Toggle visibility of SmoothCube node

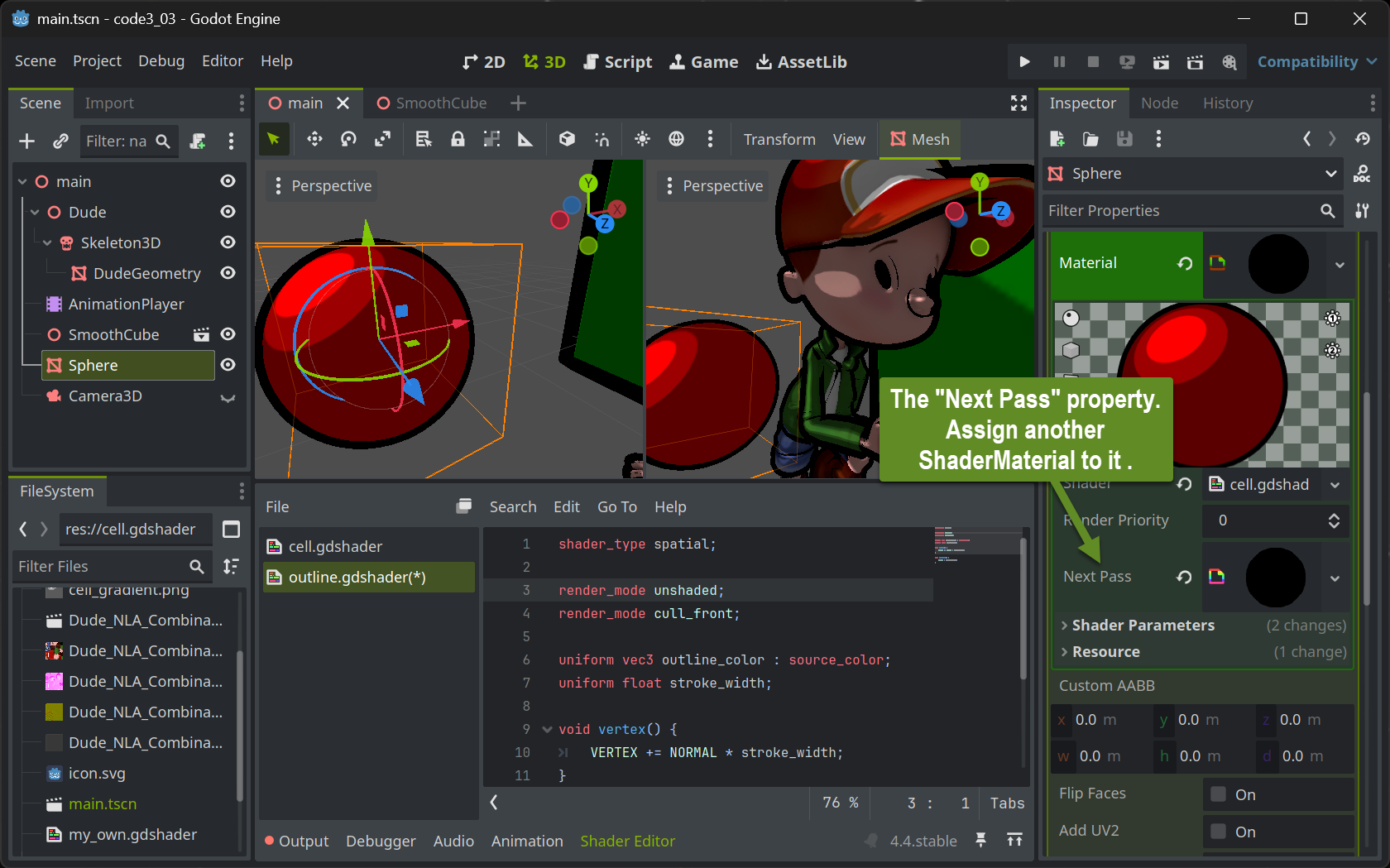228,334
